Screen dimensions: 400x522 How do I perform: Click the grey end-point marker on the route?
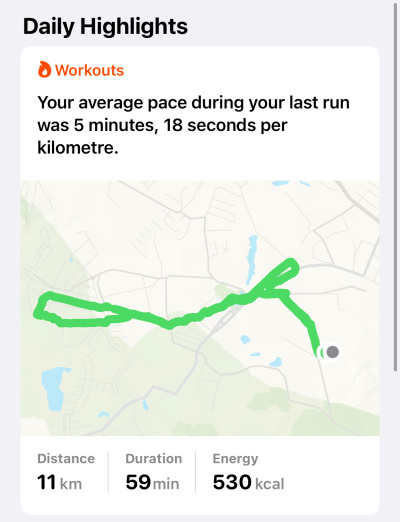[332, 352]
